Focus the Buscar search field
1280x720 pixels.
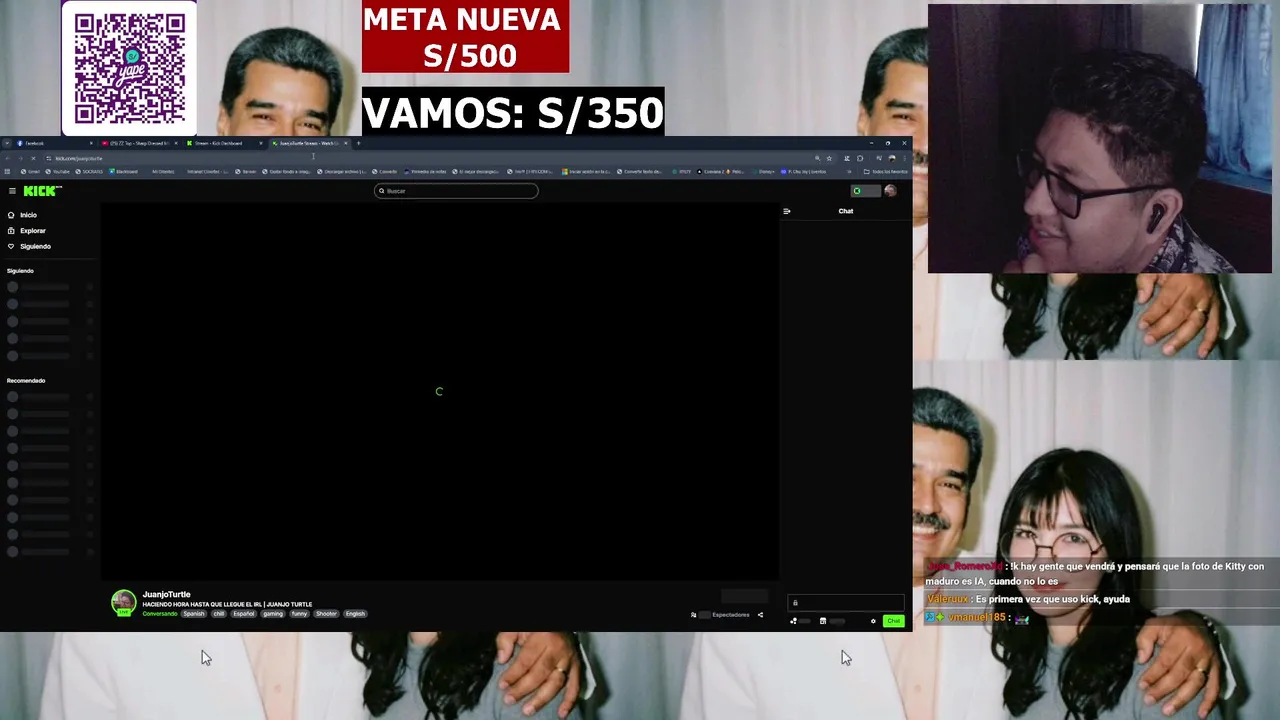[456, 191]
